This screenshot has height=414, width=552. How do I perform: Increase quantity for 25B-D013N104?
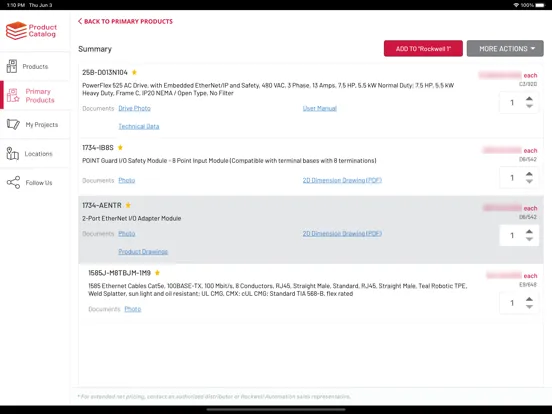(529, 99)
